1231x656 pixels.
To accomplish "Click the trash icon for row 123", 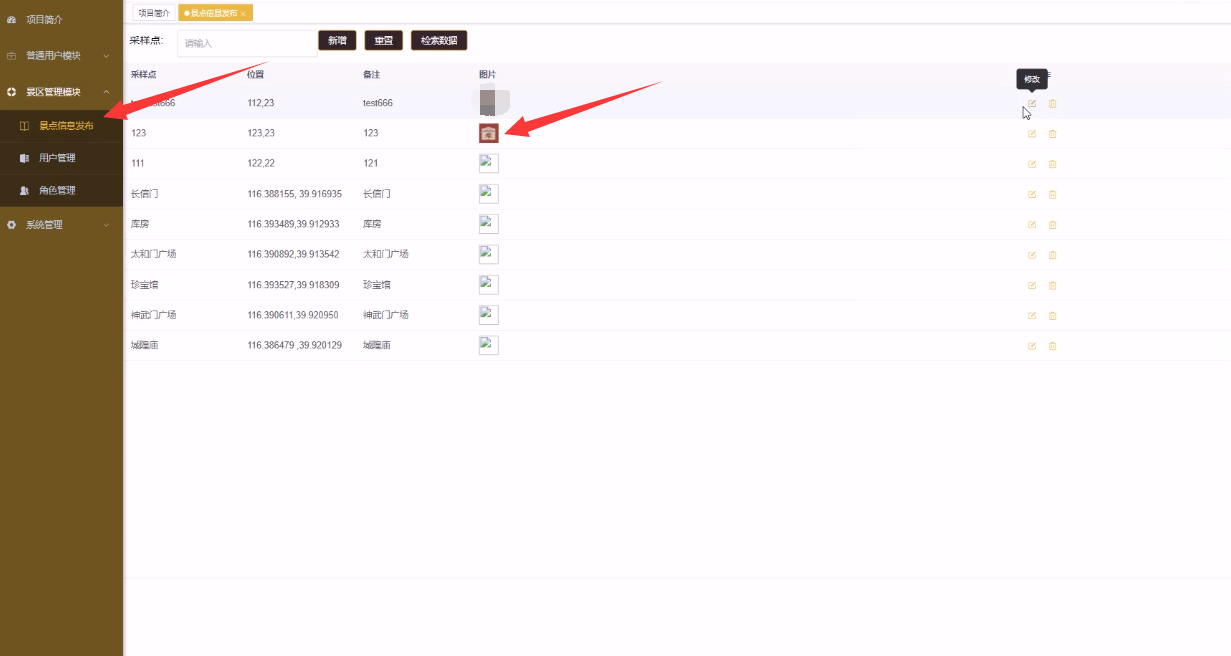I will (1052, 134).
